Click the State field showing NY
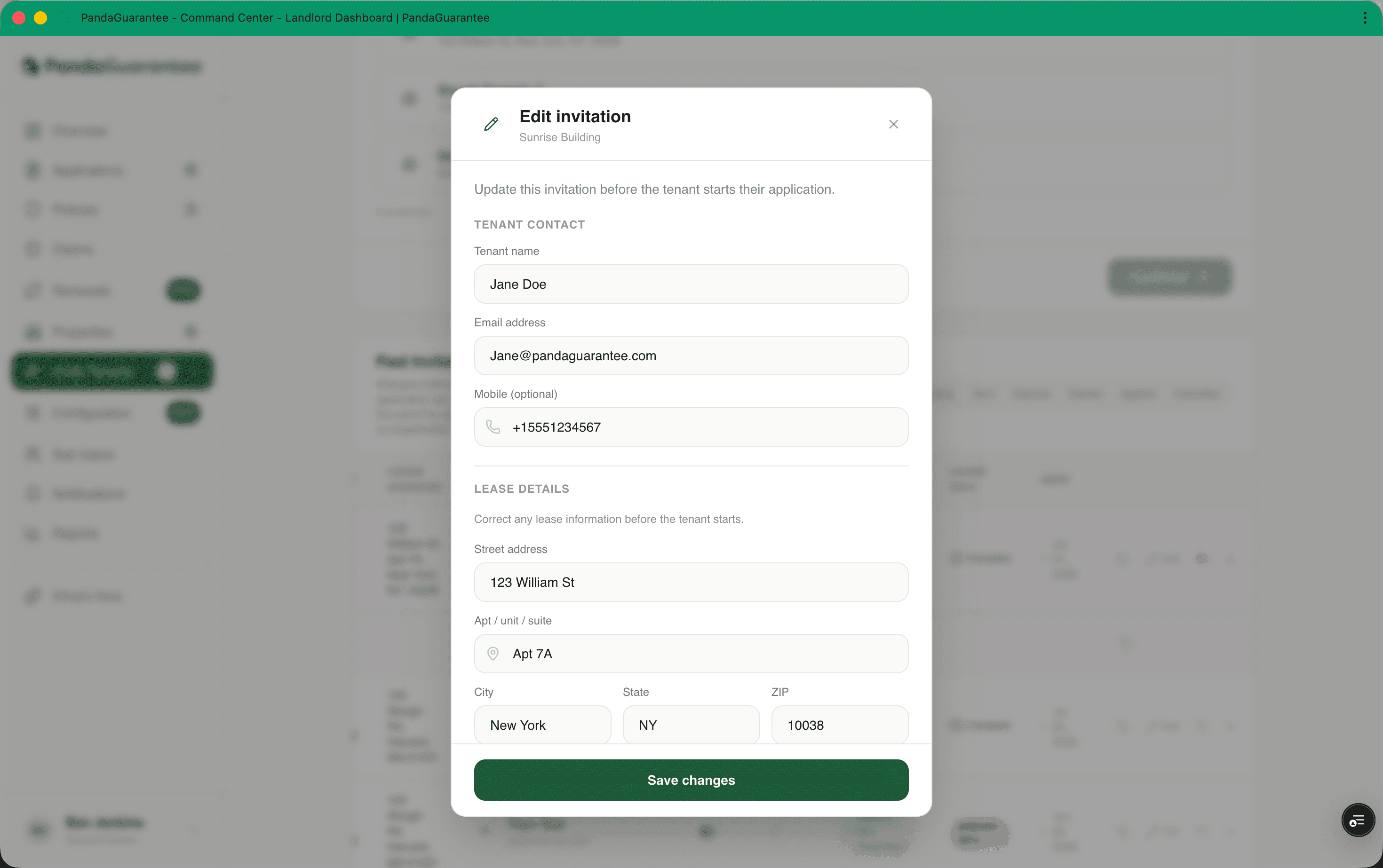Image resolution: width=1383 pixels, height=868 pixels. (691, 725)
